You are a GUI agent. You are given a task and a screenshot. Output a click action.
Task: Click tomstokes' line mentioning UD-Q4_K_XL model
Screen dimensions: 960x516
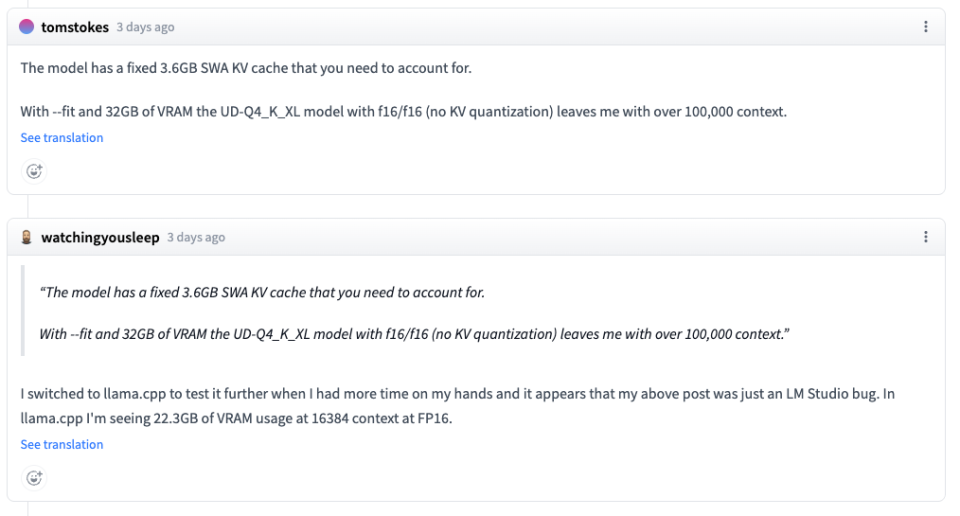403,111
